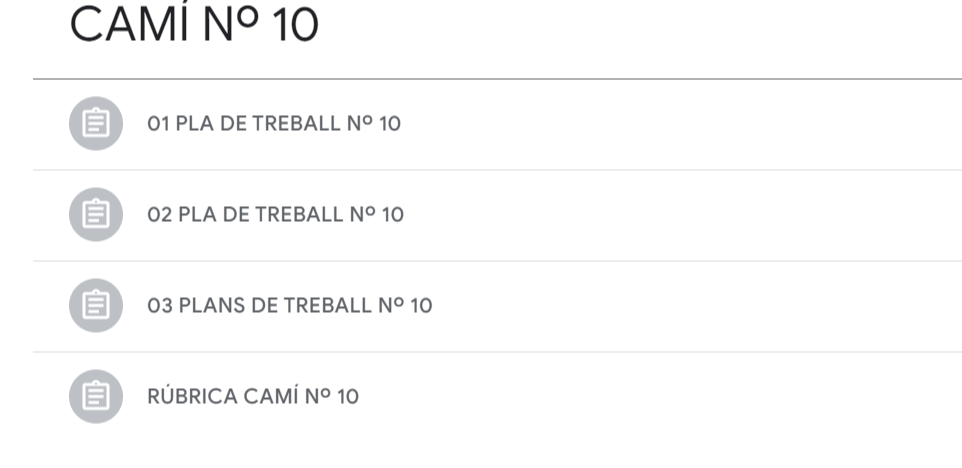Open the RÚBRICA CAMÍ Nº 10 item
This screenshot has height=468, width=962.
(253, 396)
